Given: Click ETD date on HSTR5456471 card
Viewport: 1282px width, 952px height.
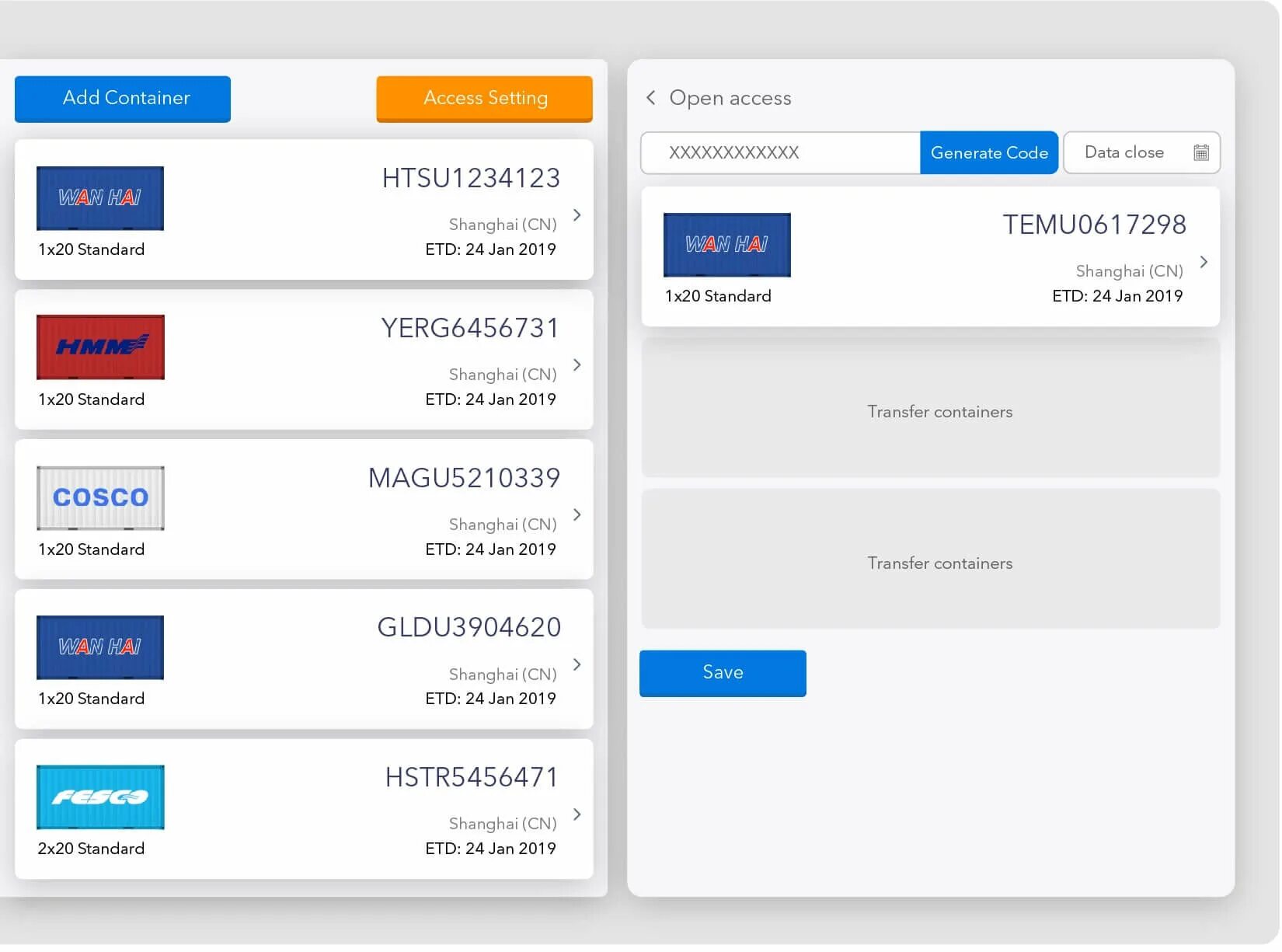Looking at the screenshot, I should (x=490, y=849).
